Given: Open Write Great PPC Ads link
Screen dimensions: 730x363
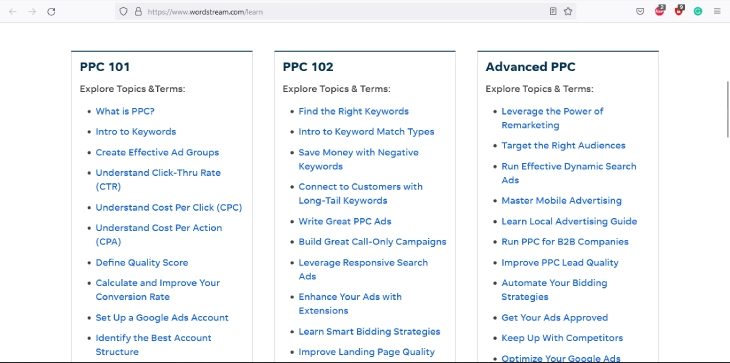Looking at the screenshot, I should point(345,221).
